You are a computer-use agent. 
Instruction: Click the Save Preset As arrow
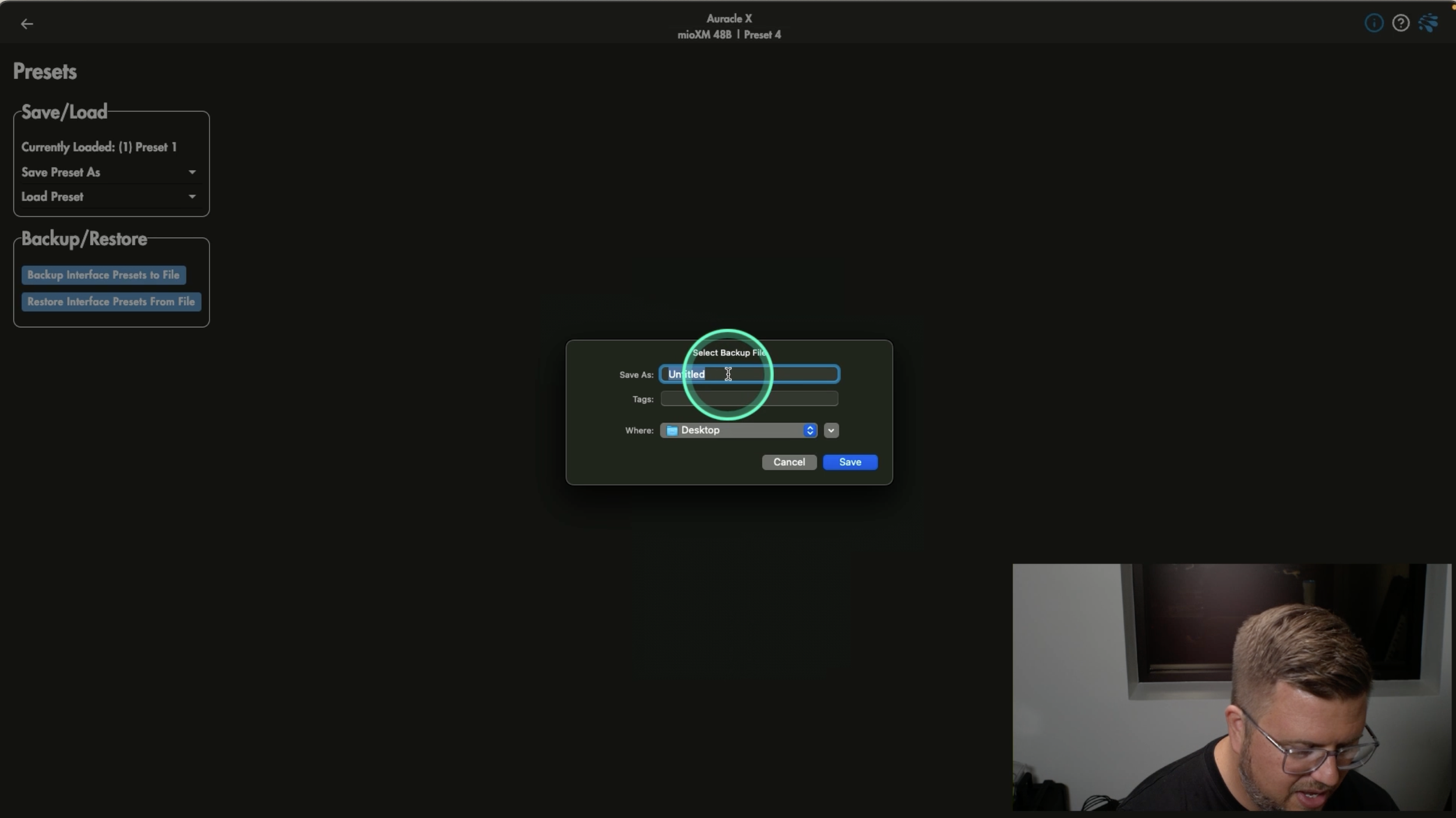click(192, 172)
